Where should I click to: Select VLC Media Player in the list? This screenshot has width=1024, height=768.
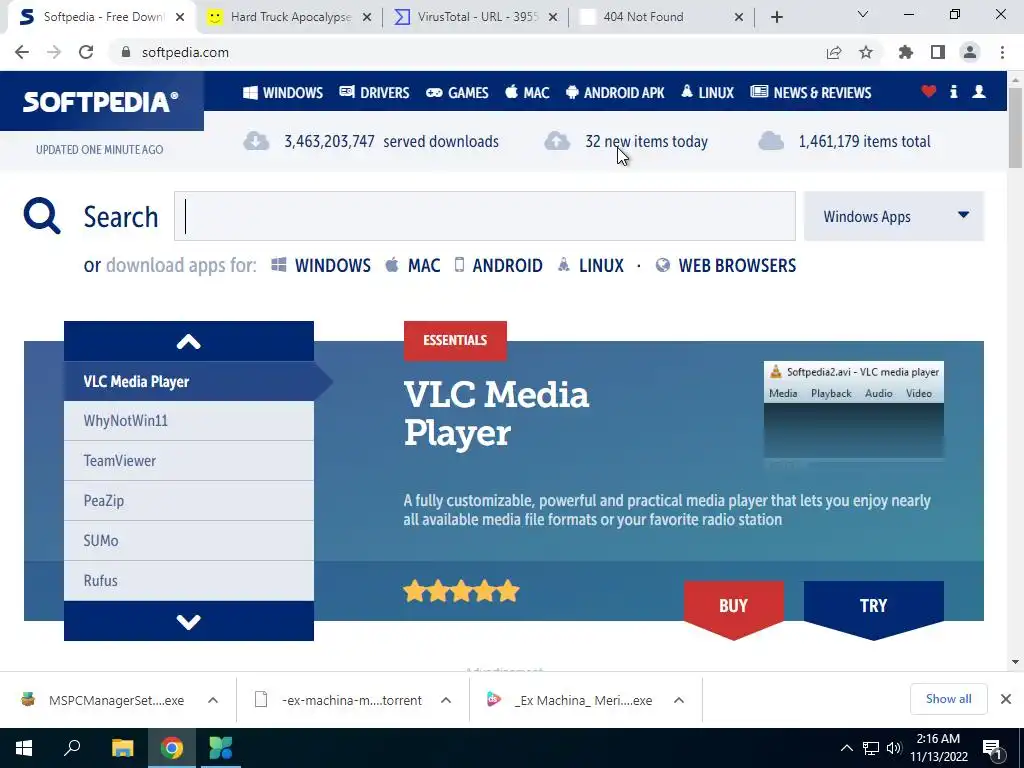(x=189, y=381)
